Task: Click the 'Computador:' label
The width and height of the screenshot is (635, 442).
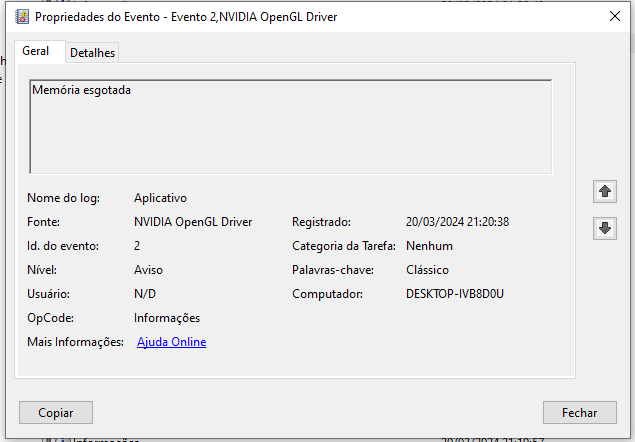Action: pyautogui.click(x=327, y=294)
